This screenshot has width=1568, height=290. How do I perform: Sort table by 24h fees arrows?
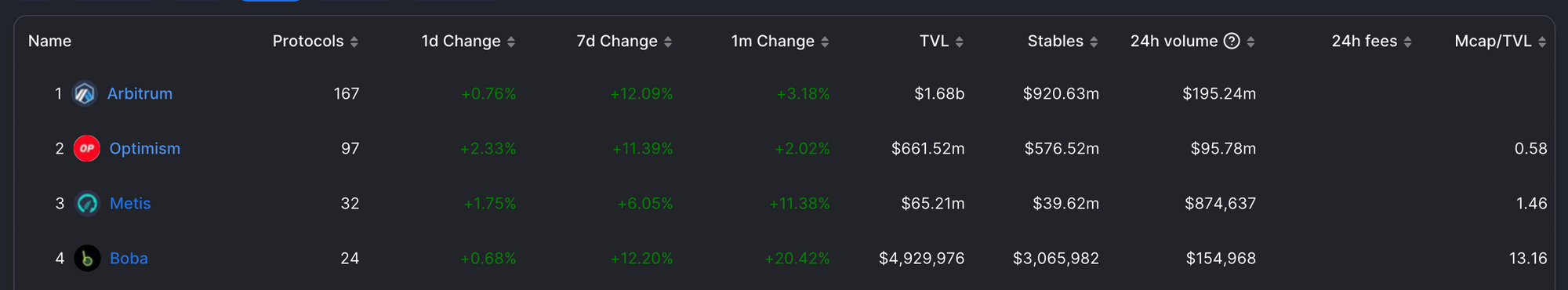coord(1408,42)
